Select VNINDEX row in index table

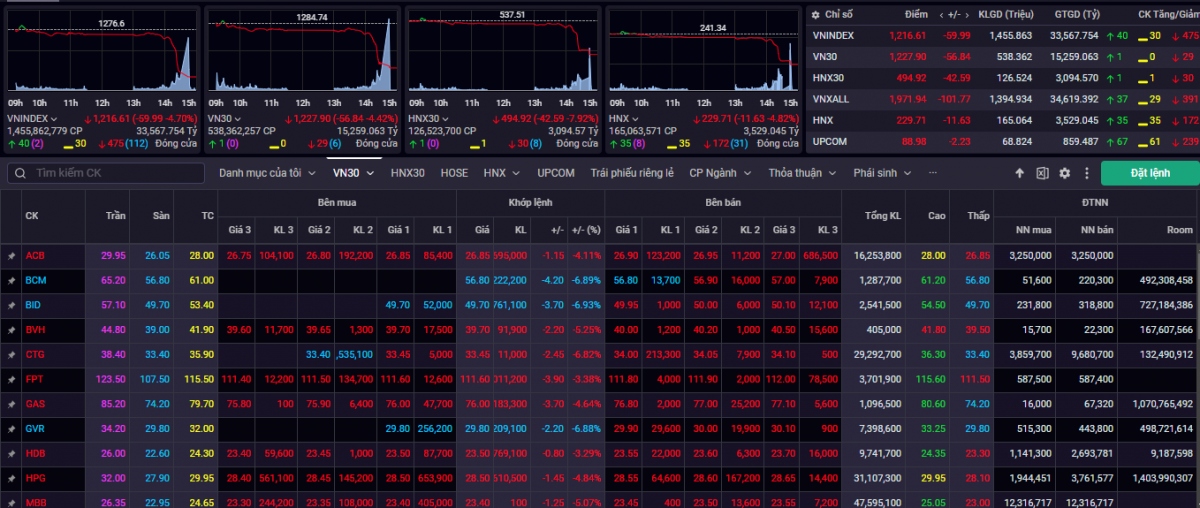pyautogui.click(x=1004, y=35)
